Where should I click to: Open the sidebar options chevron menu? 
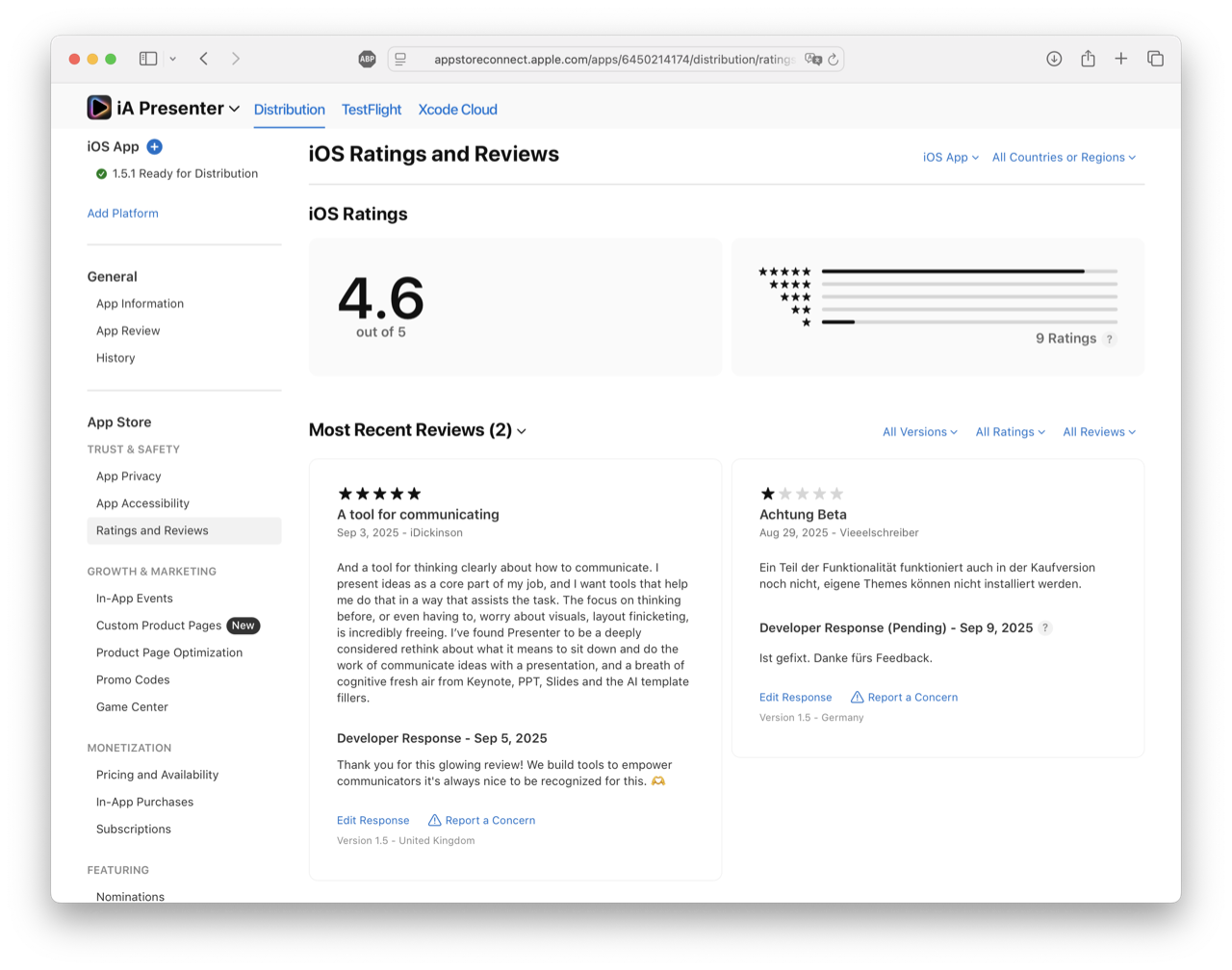click(173, 59)
